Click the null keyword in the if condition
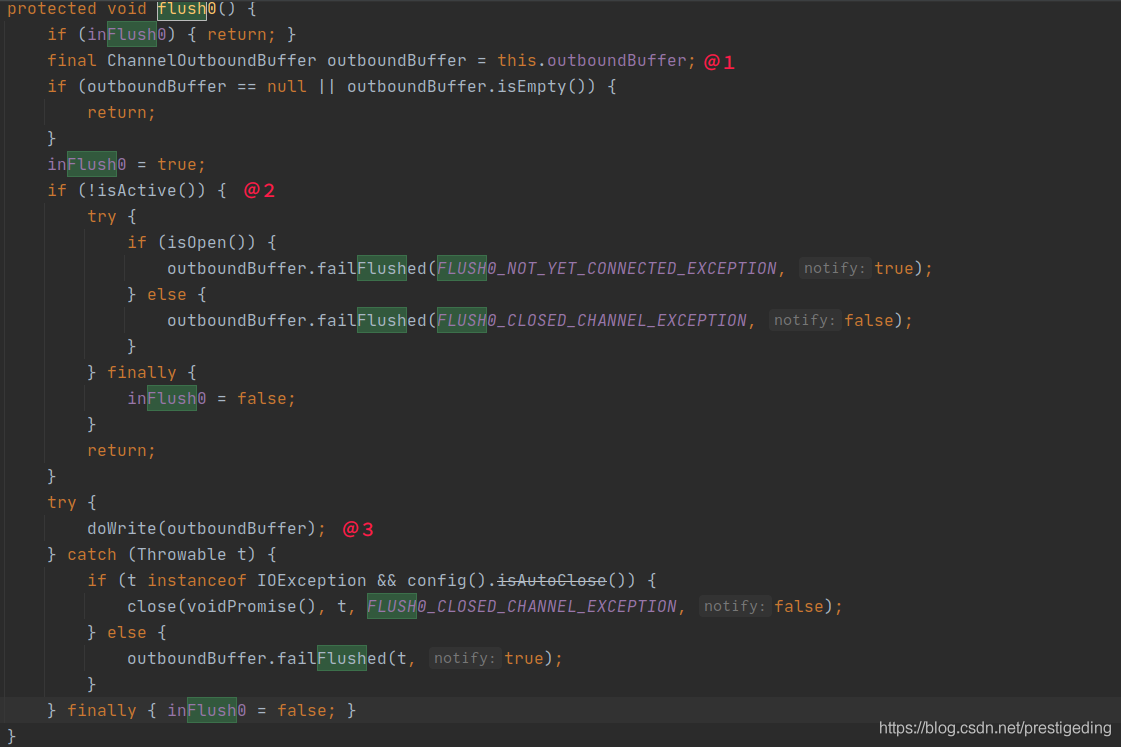Image resolution: width=1121 pixels, height=747 pixels. (287, 86)
